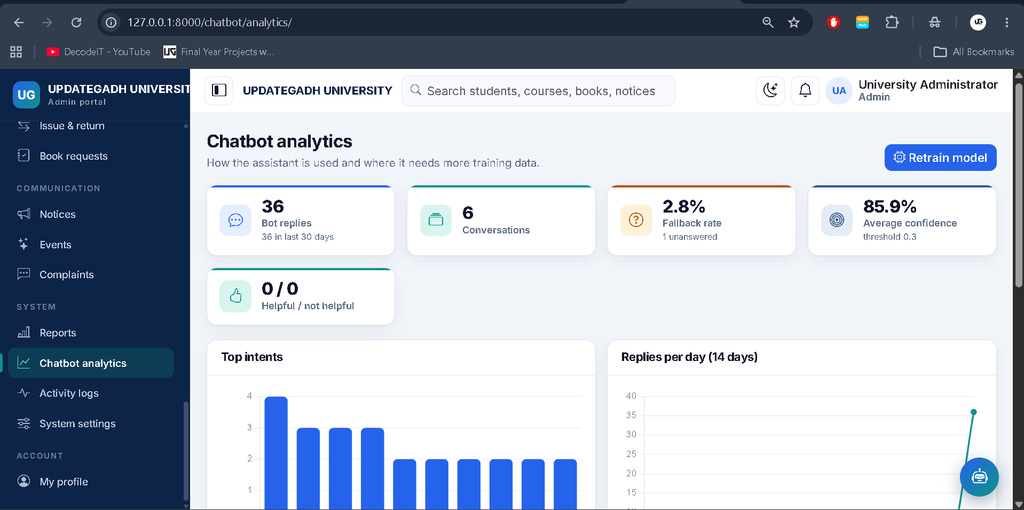Click the address bar URL

tap(209, 22)
